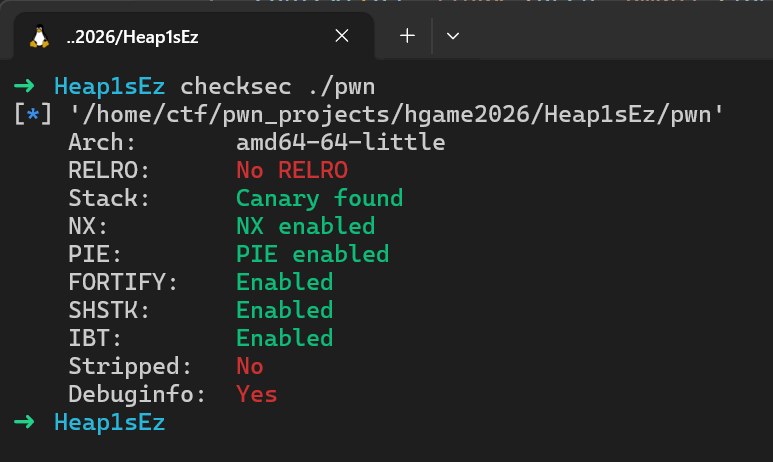
Task: Click the 'Canary found' Stack value
Action: 319,197
